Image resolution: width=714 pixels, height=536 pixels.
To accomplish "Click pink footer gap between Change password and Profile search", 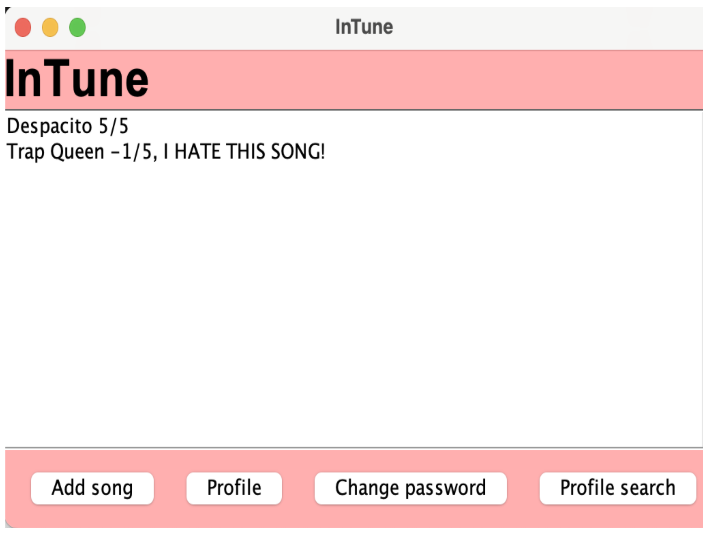I will pyautogui.click(x=523, y=488).
